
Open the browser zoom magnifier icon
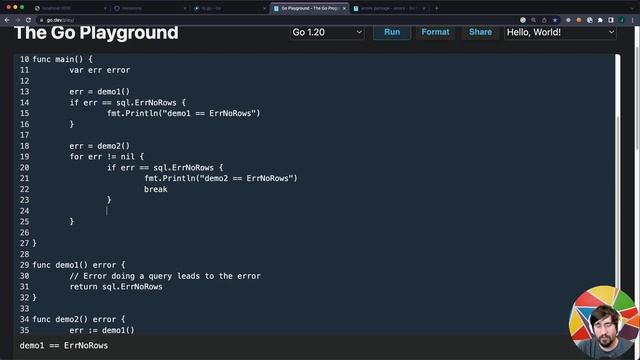click(533, 20)
